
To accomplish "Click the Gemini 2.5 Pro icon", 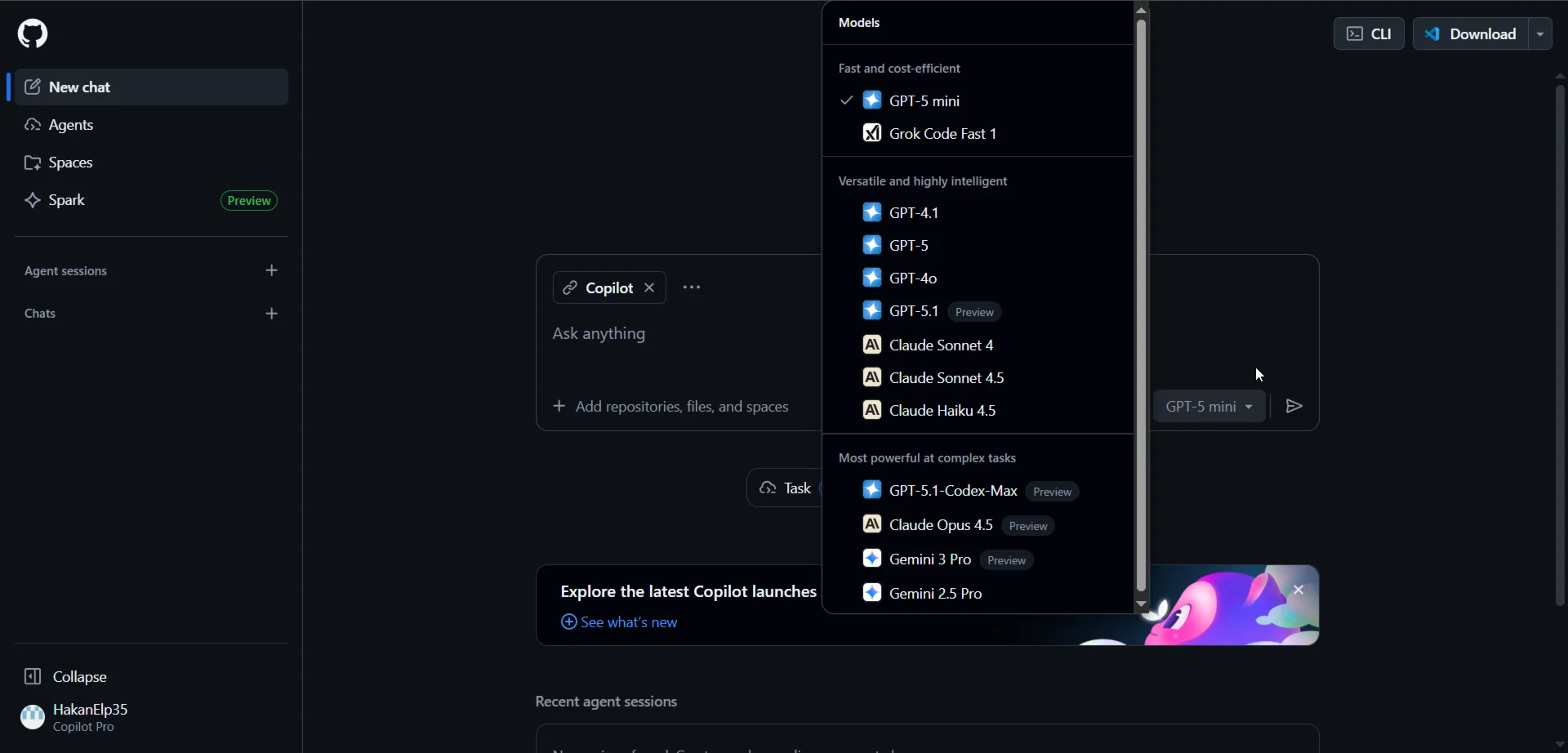I will tap(872, 593).
